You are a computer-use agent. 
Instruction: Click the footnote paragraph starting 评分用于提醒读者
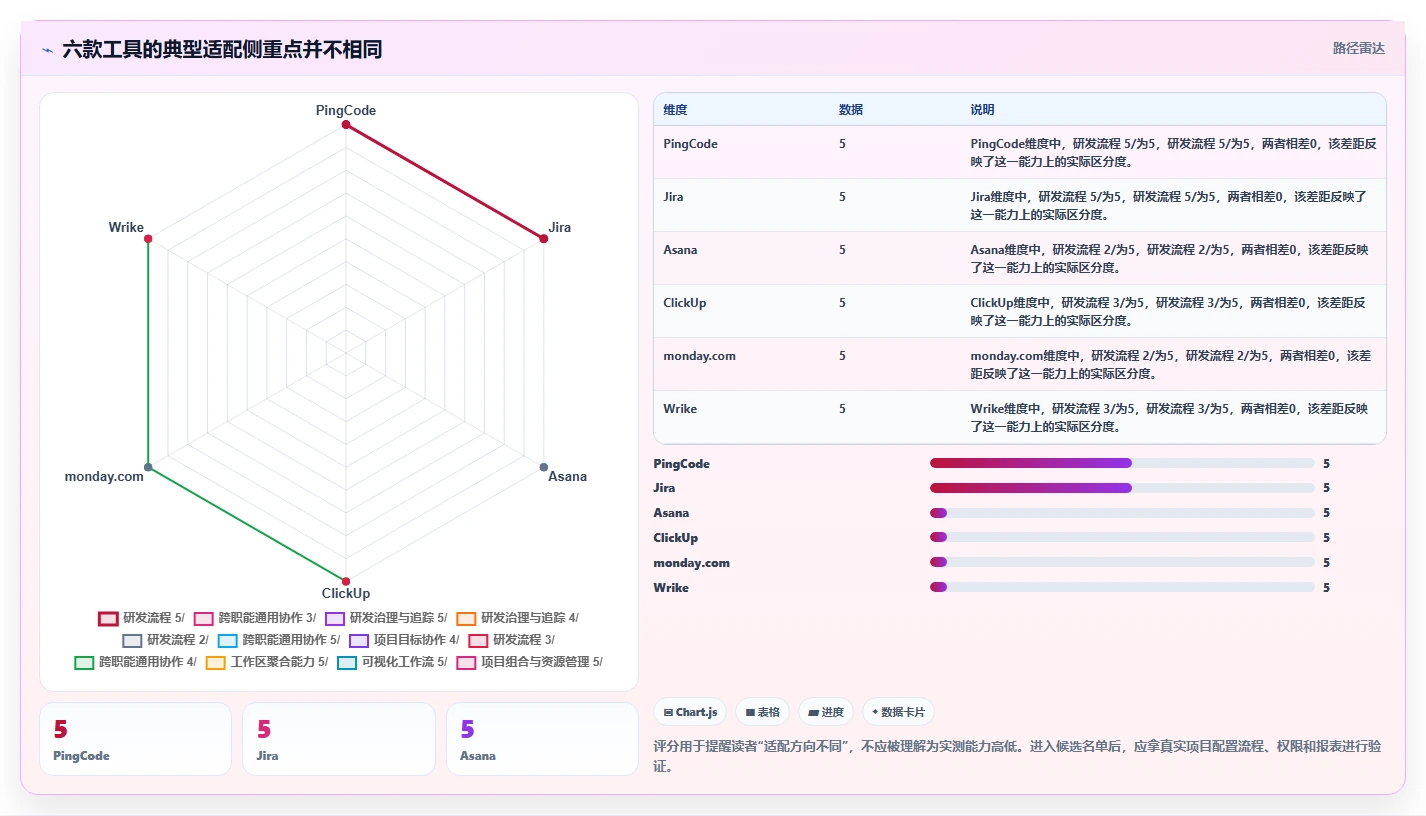[1017, 756]
